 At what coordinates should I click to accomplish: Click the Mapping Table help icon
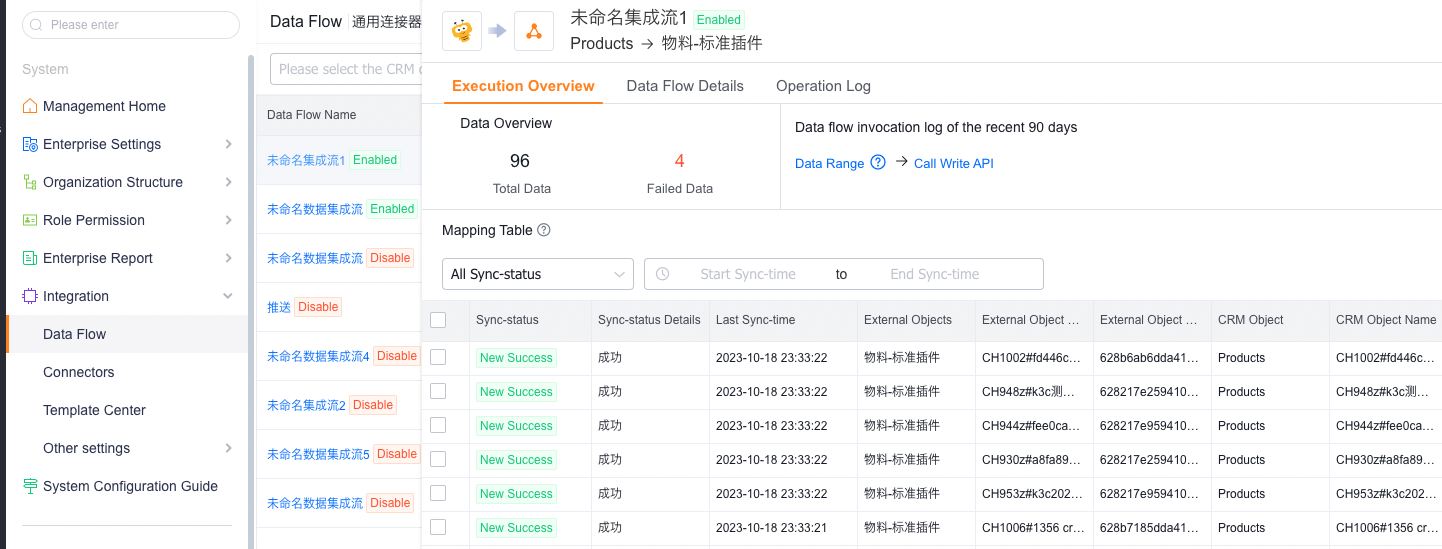coord(544,230)
